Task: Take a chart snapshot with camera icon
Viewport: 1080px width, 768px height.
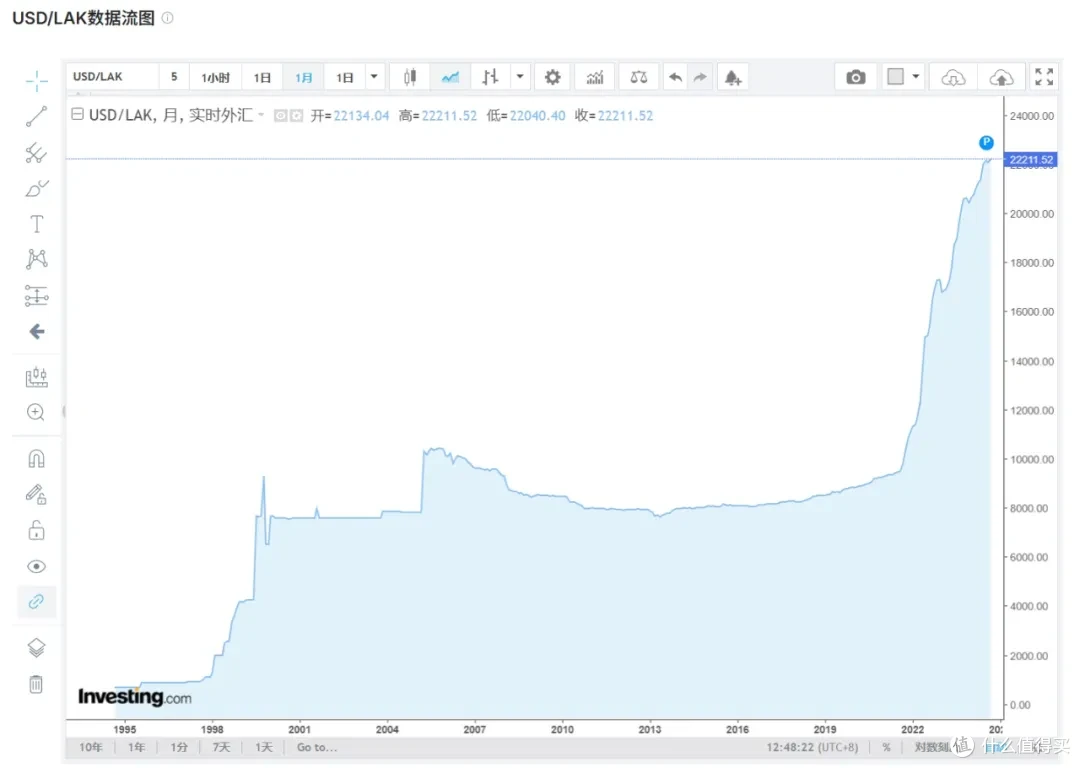Action: click(x=855, y=77)
